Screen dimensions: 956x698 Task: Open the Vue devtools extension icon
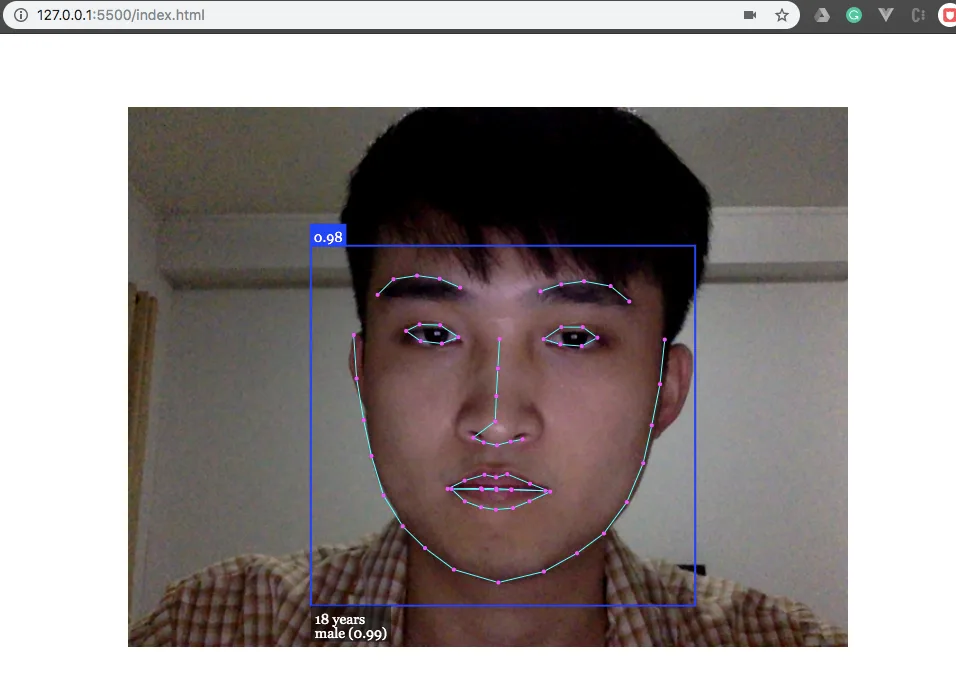tap(885, 15)
